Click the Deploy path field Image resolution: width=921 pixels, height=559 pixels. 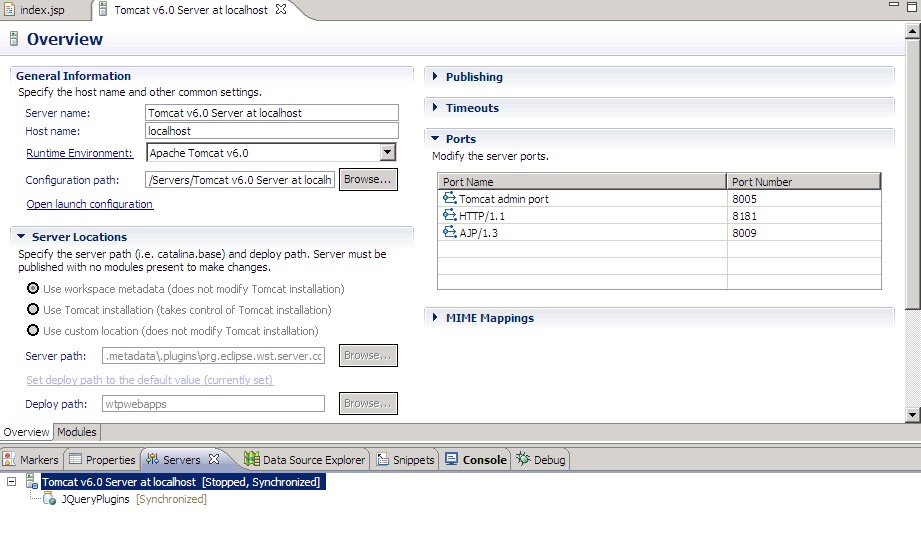point(213,404)
